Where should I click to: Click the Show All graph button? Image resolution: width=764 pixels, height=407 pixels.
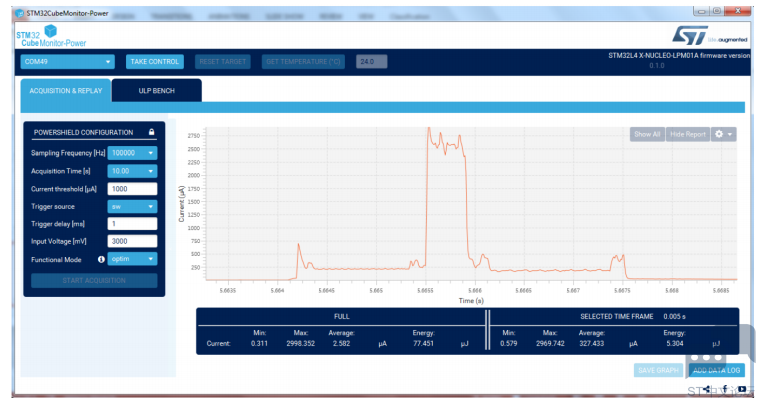[647, 134]
